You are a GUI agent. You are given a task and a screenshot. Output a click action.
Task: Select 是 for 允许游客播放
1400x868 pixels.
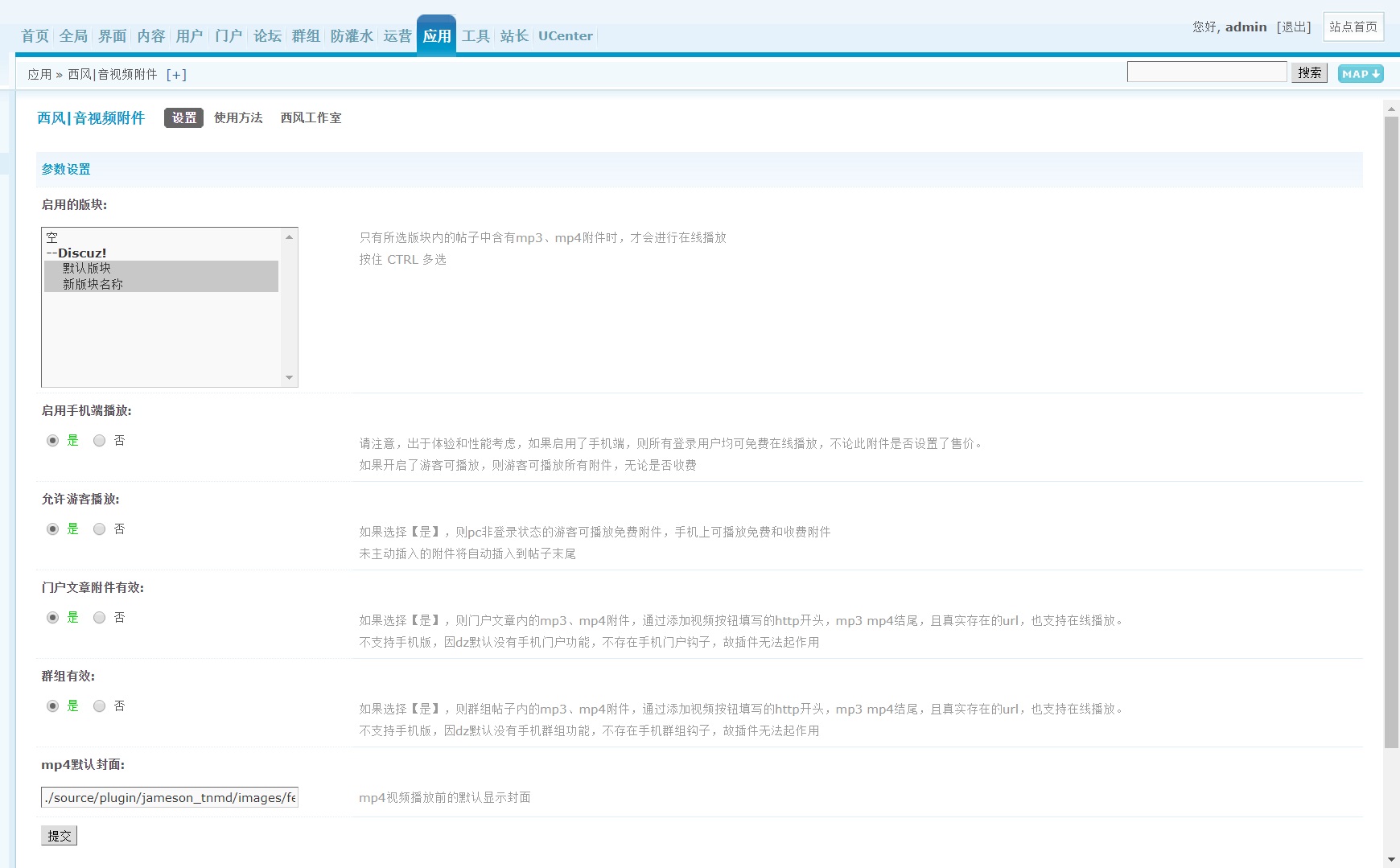[x=53, y=529]
